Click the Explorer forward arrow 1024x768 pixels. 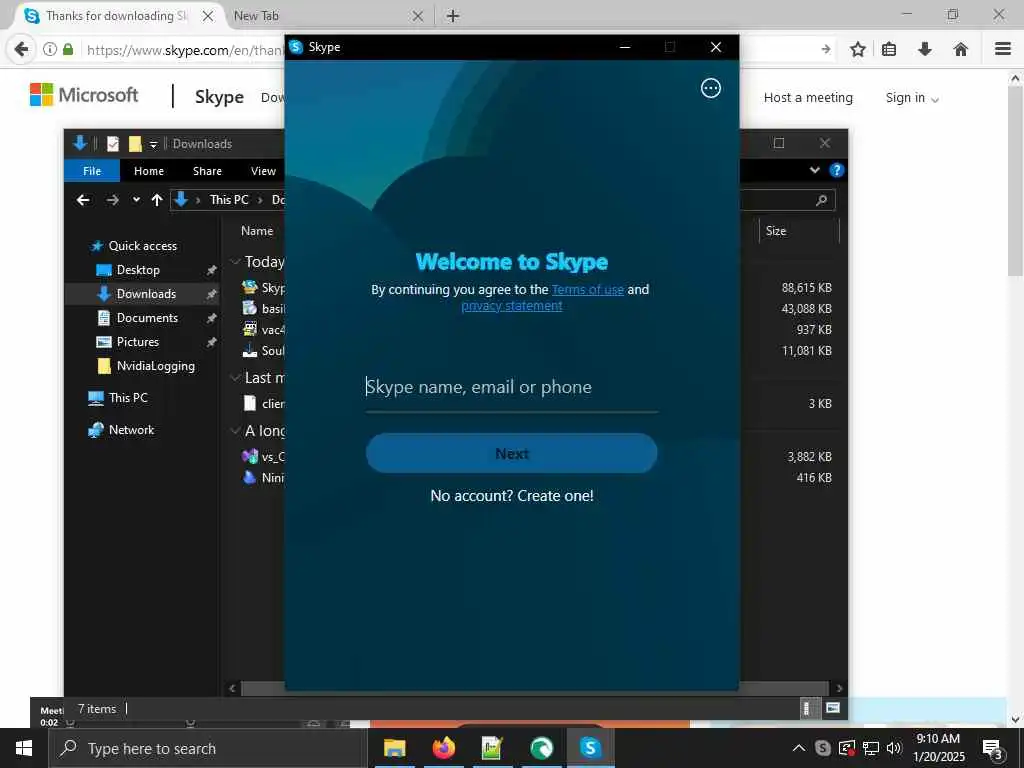(113, 200)
